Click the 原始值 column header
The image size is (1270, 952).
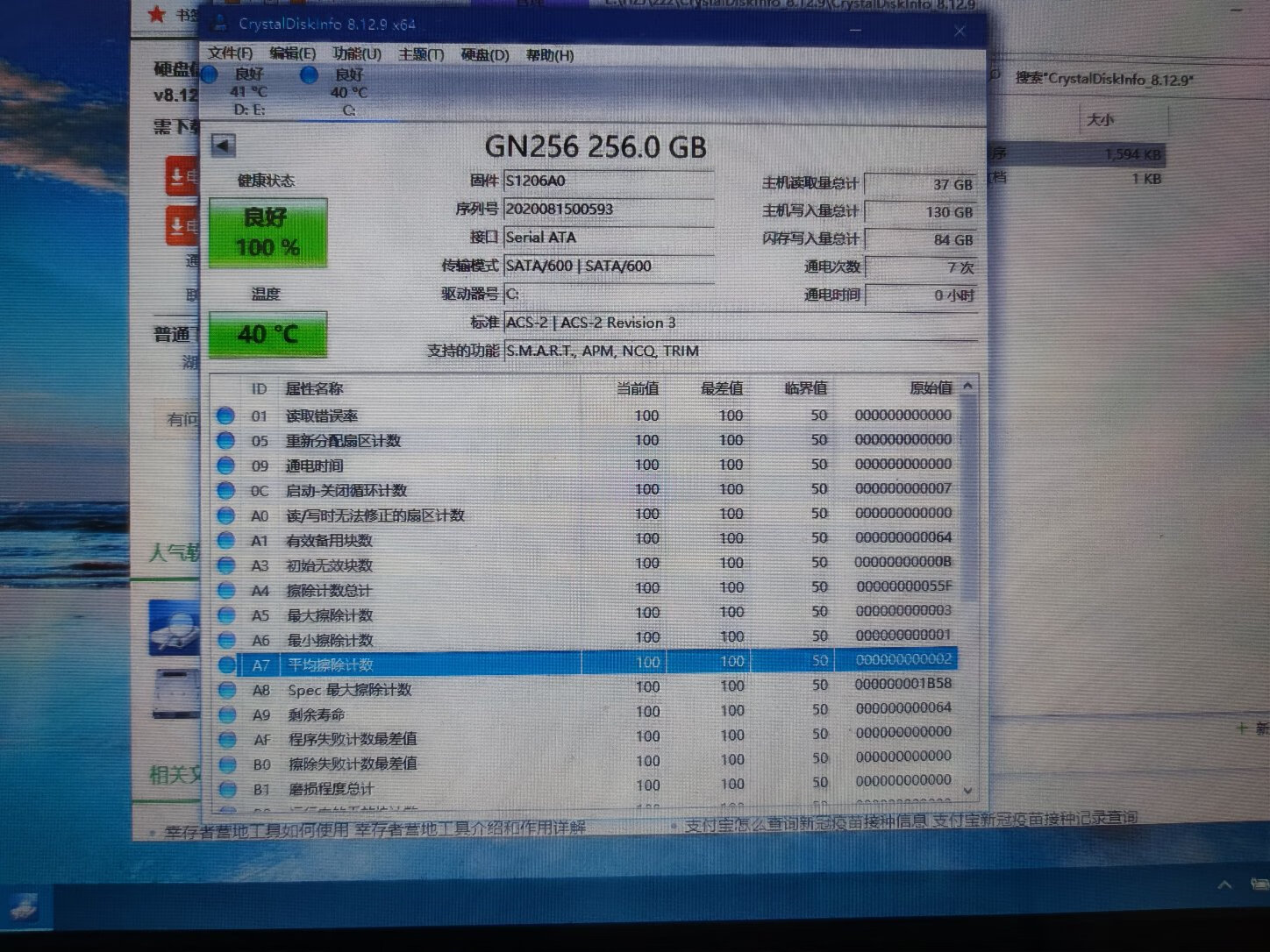[931, 387]
